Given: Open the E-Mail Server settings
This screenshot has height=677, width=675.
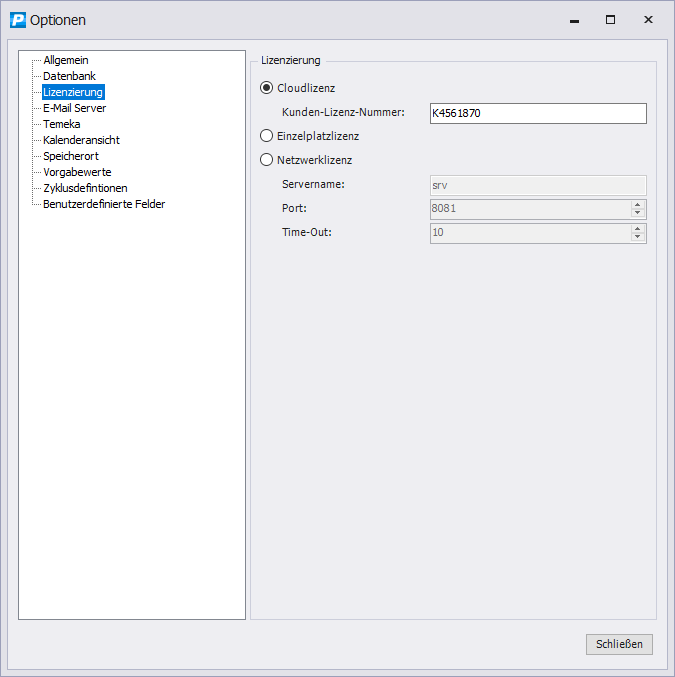Looking at the screenshot, I should click(74, 108).
